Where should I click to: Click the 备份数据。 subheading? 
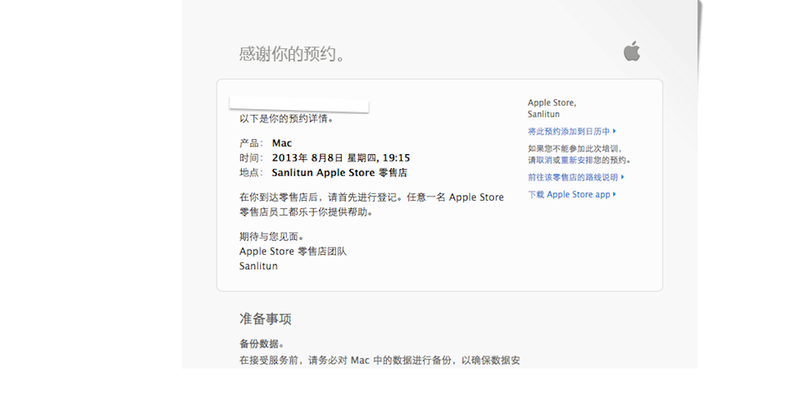[262, 343]
